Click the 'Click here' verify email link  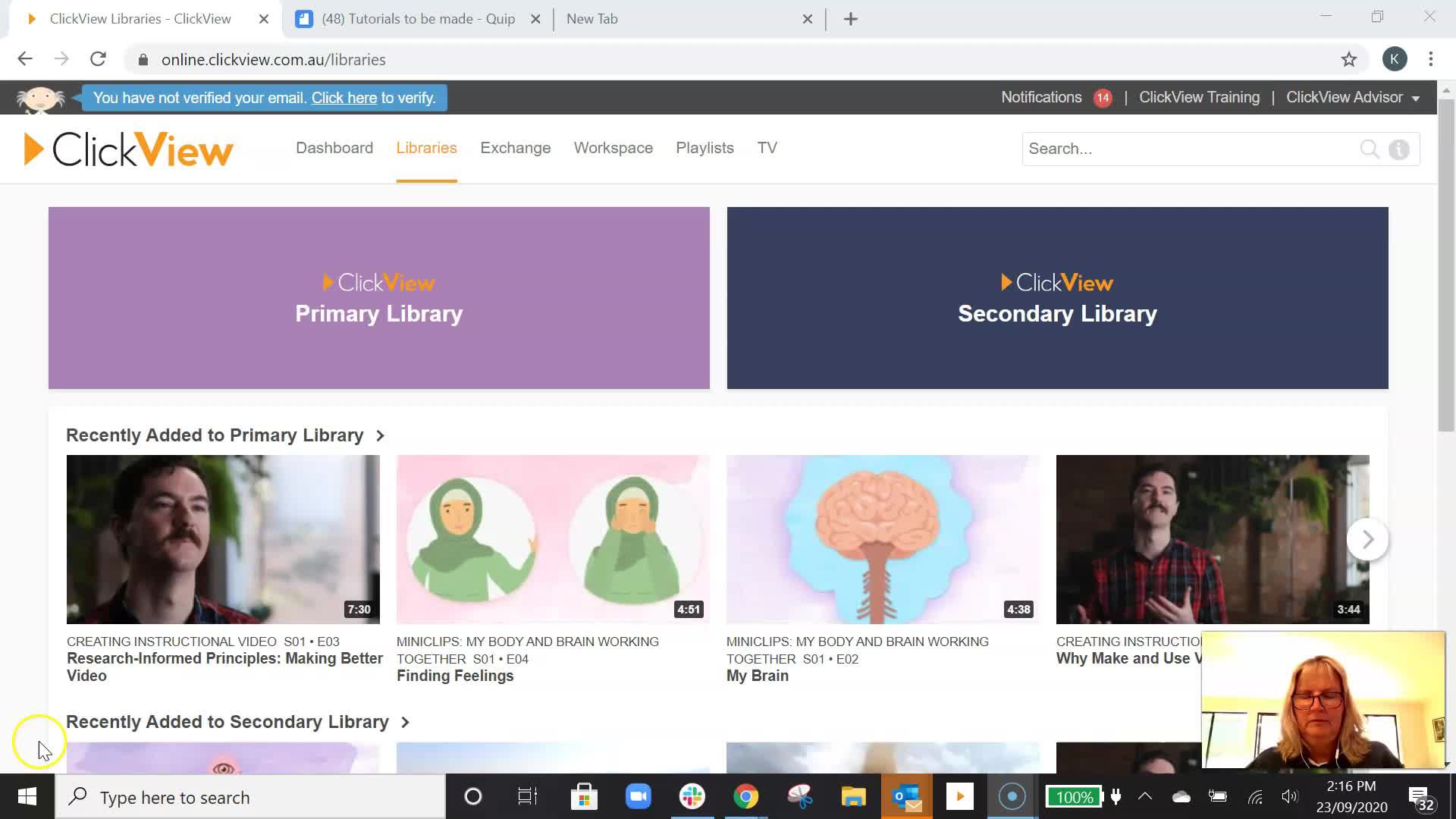344,98
